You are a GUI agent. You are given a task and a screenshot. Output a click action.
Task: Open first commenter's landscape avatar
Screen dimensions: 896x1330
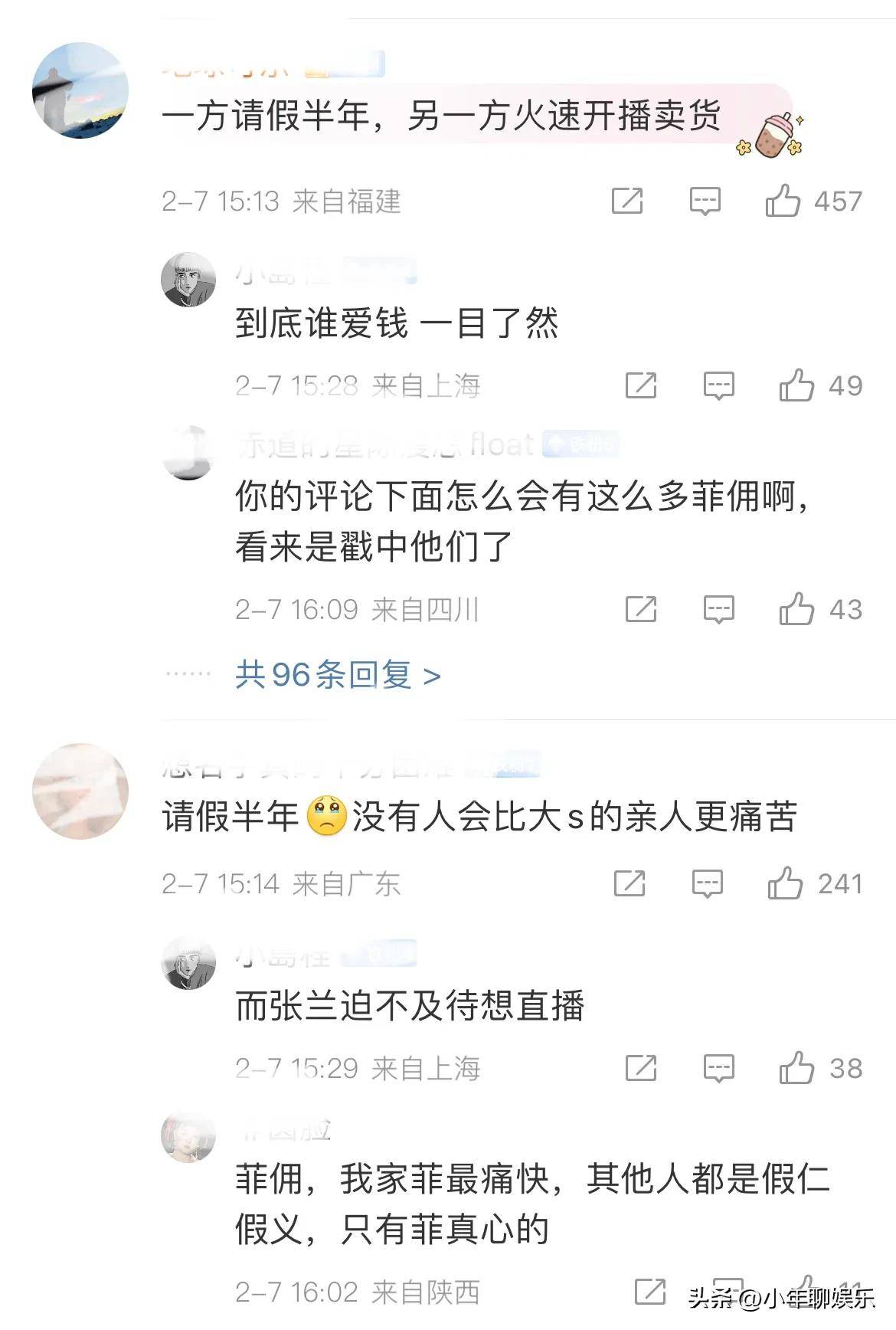80,90
